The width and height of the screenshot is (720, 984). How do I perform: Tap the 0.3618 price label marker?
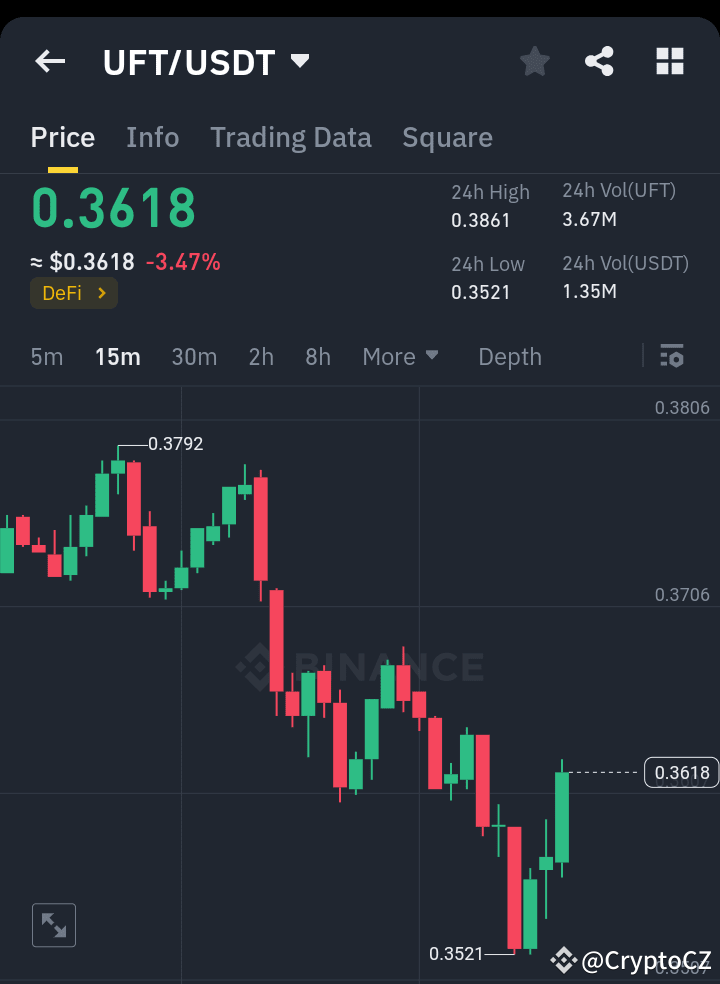[681, 772]
